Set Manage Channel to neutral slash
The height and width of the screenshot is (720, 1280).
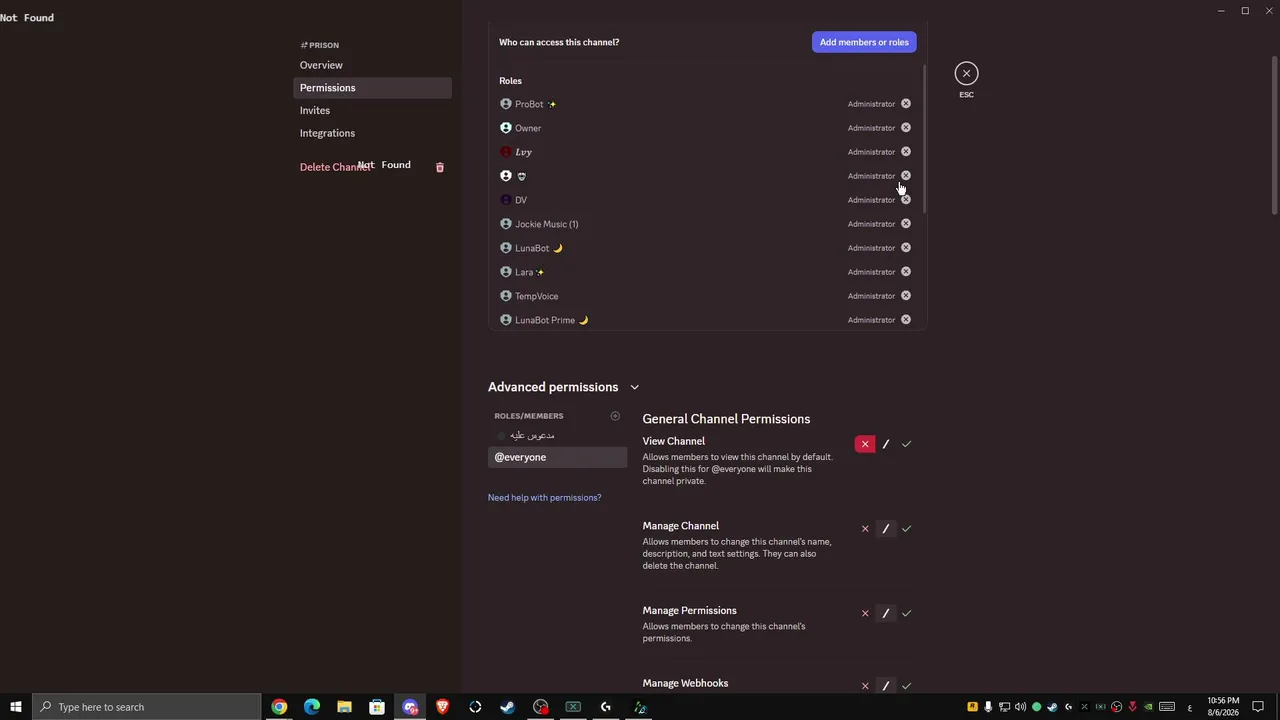tap(886, 529)
